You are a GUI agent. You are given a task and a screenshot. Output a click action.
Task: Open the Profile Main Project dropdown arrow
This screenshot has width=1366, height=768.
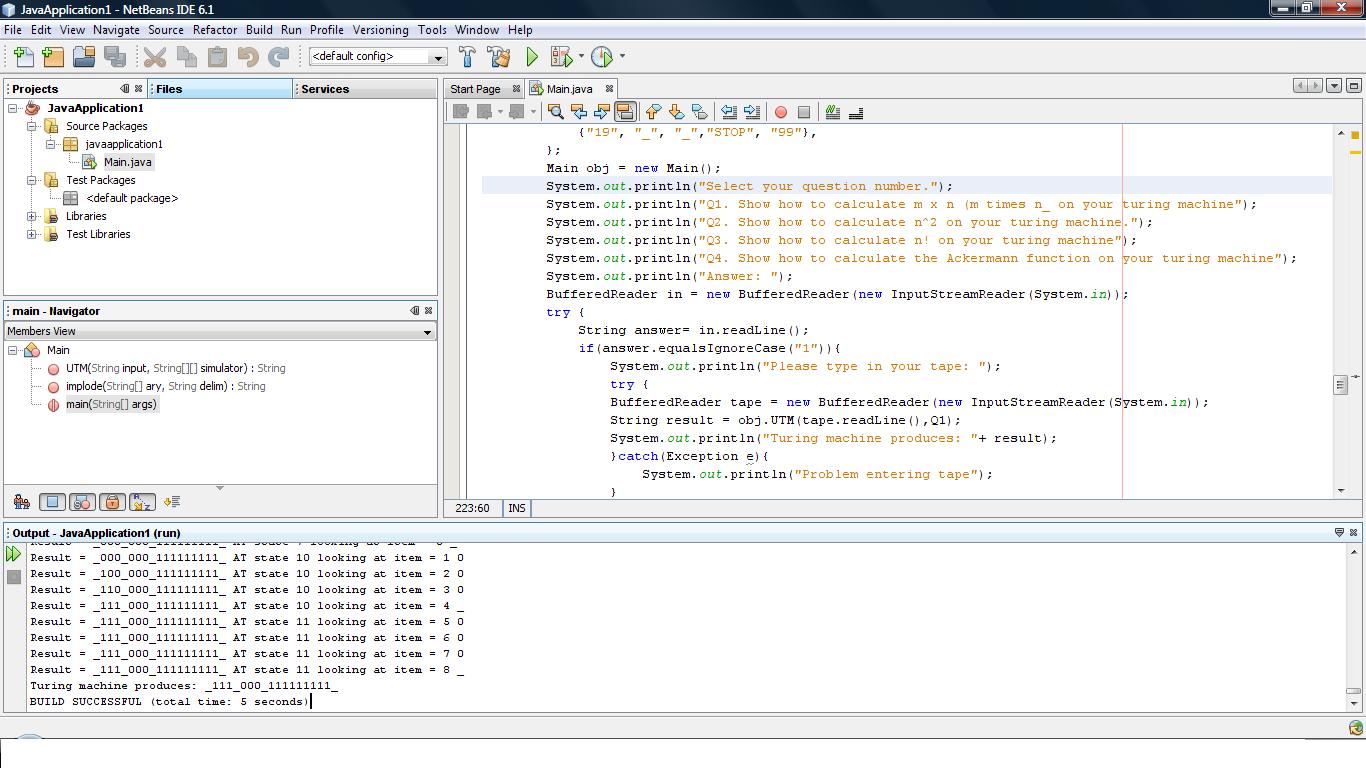[622, 57]
